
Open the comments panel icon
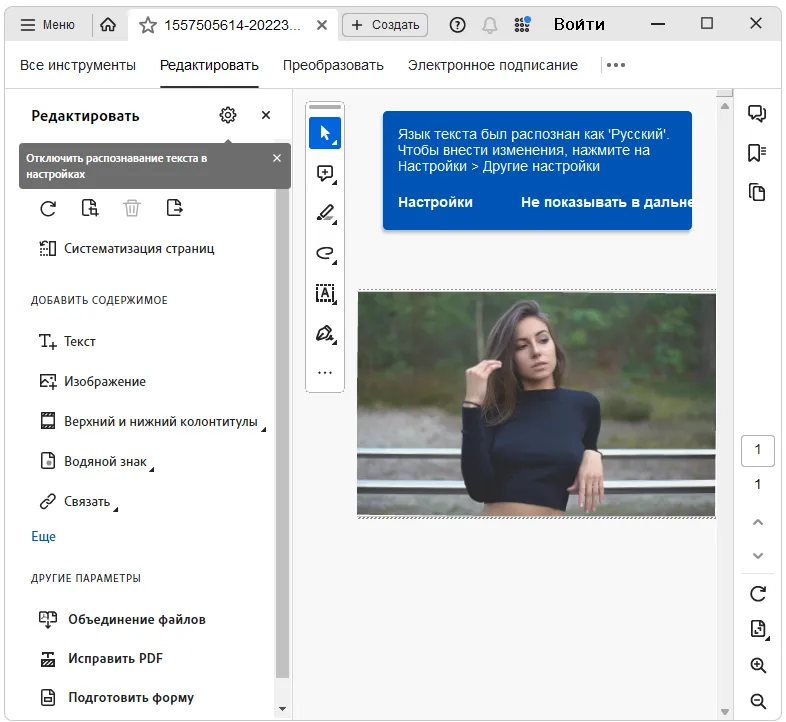757,113
